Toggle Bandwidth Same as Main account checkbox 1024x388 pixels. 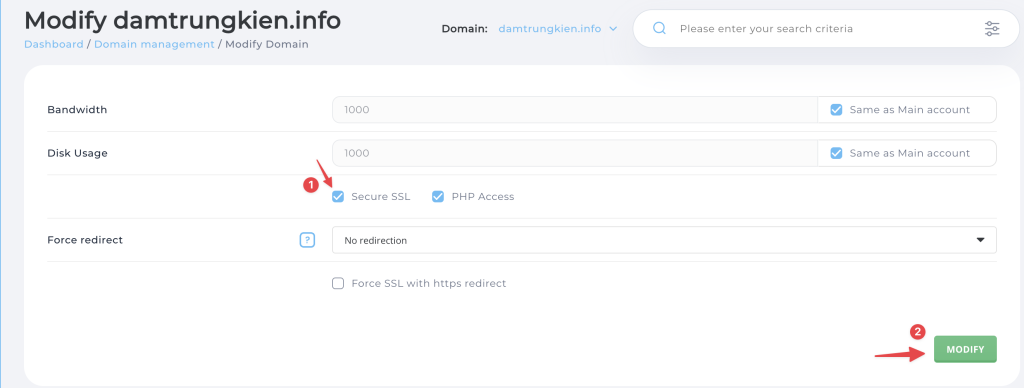coord(836,110)
